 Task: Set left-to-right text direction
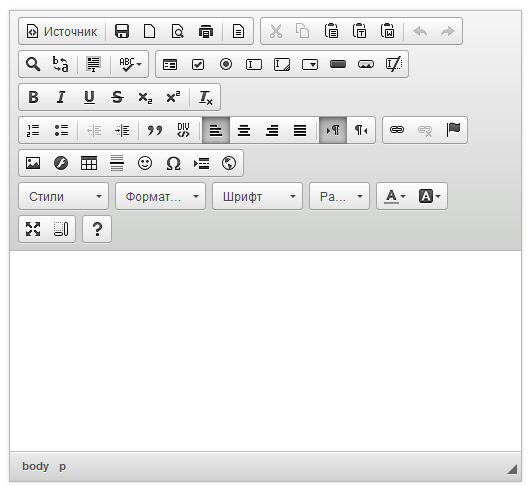(x=333, y=130)
